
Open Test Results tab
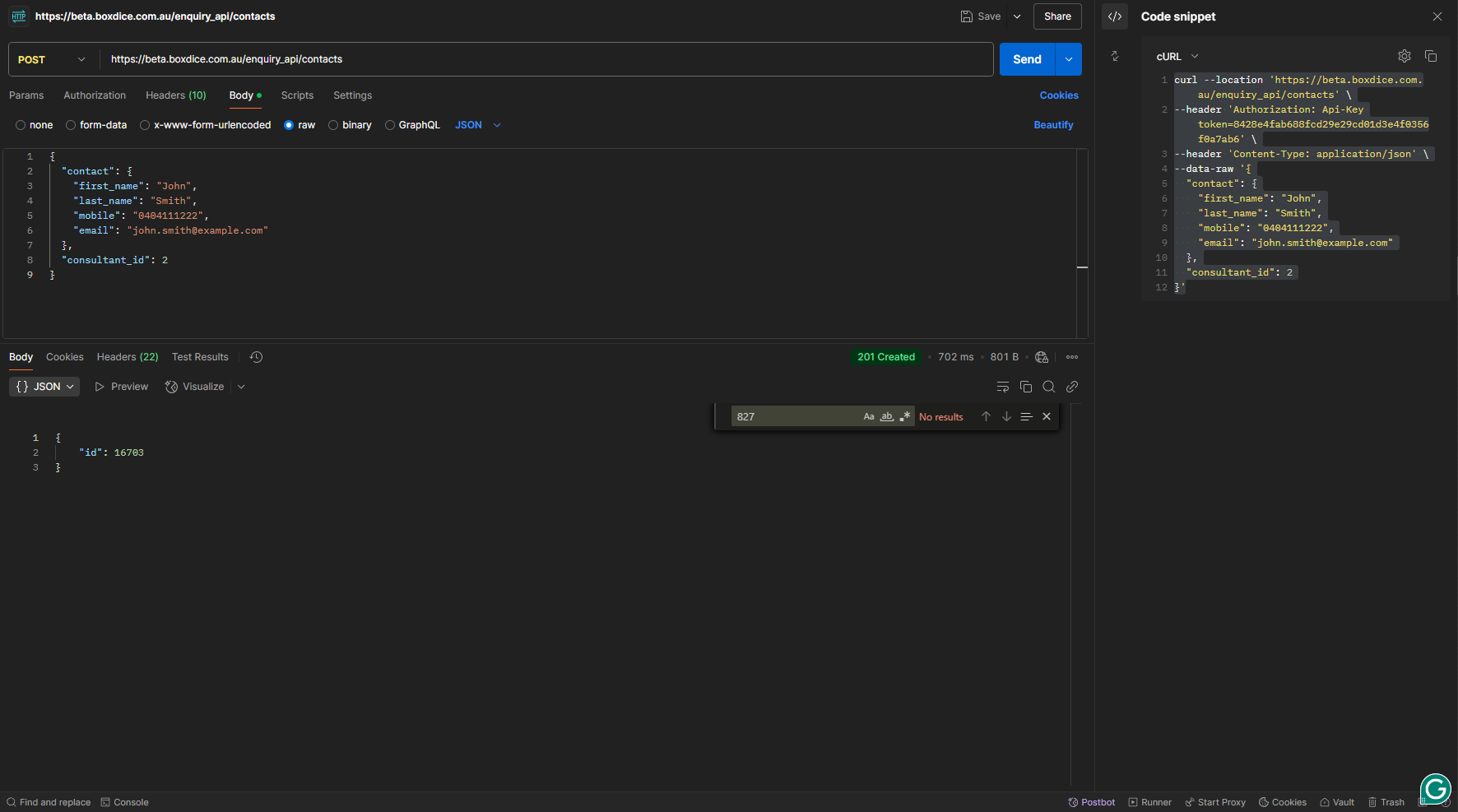point(200,357)
